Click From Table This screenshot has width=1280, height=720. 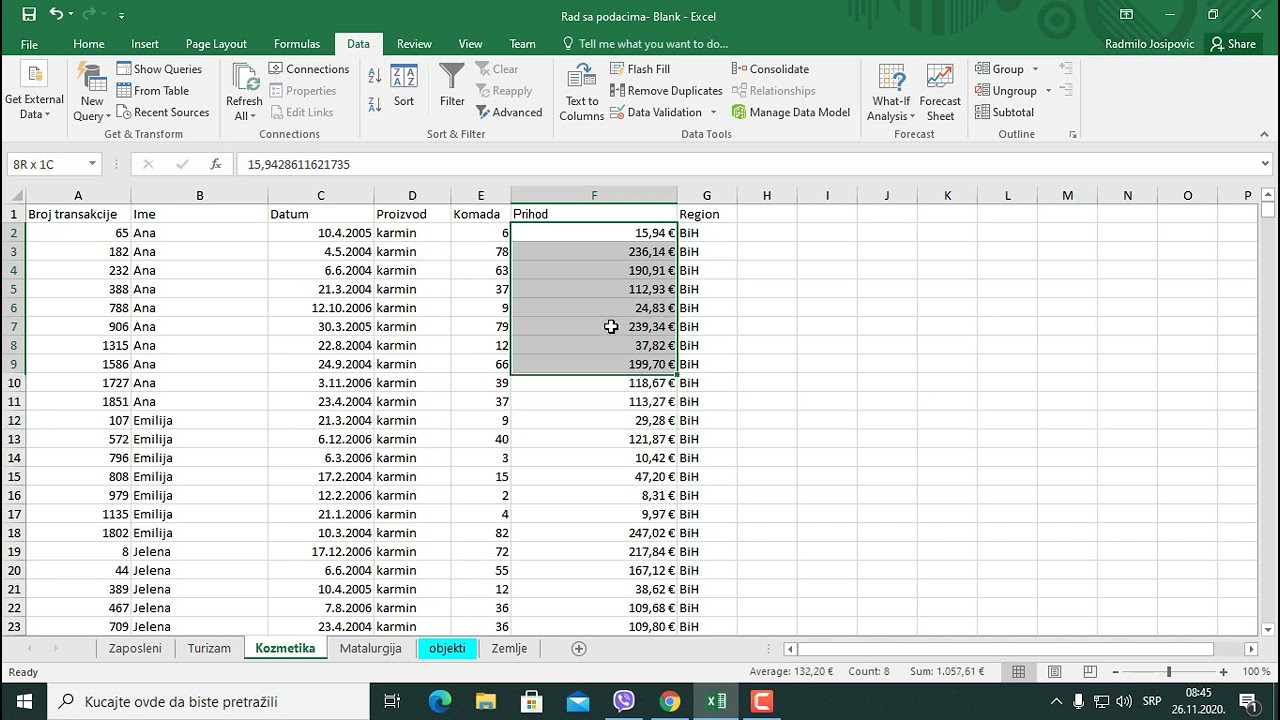pos(153,91)
